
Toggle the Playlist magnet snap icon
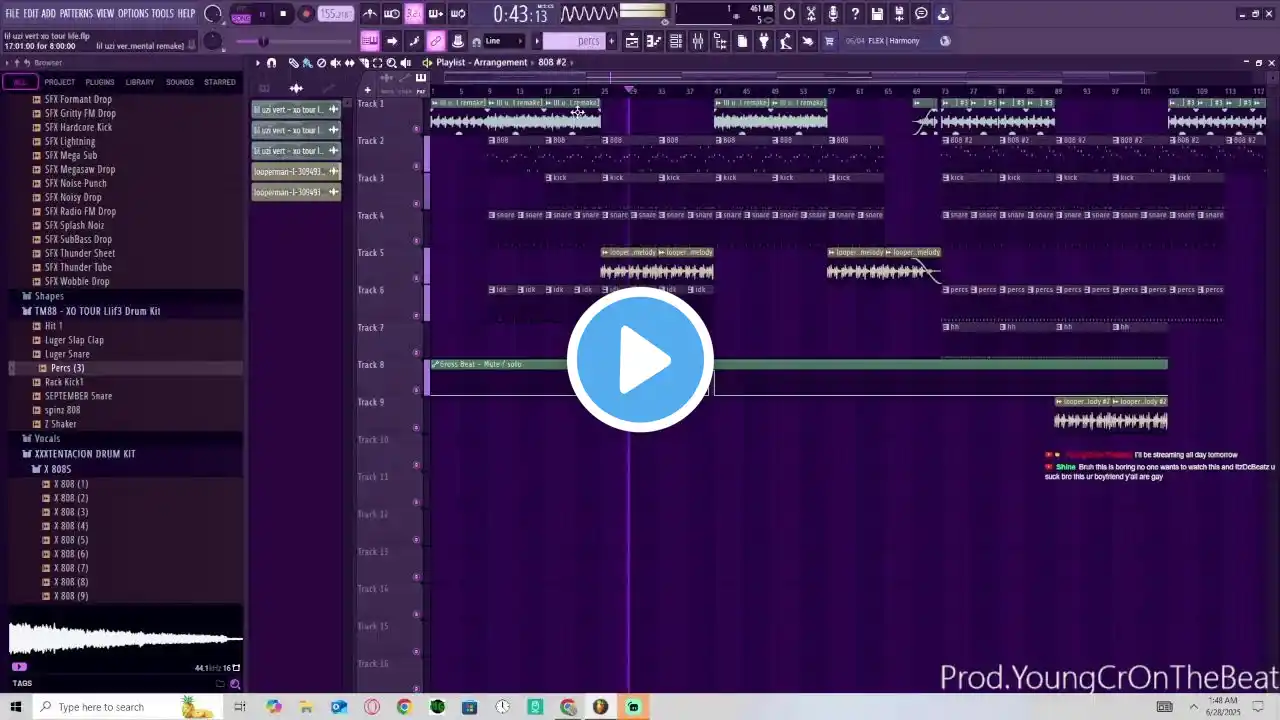click(271, 63)
